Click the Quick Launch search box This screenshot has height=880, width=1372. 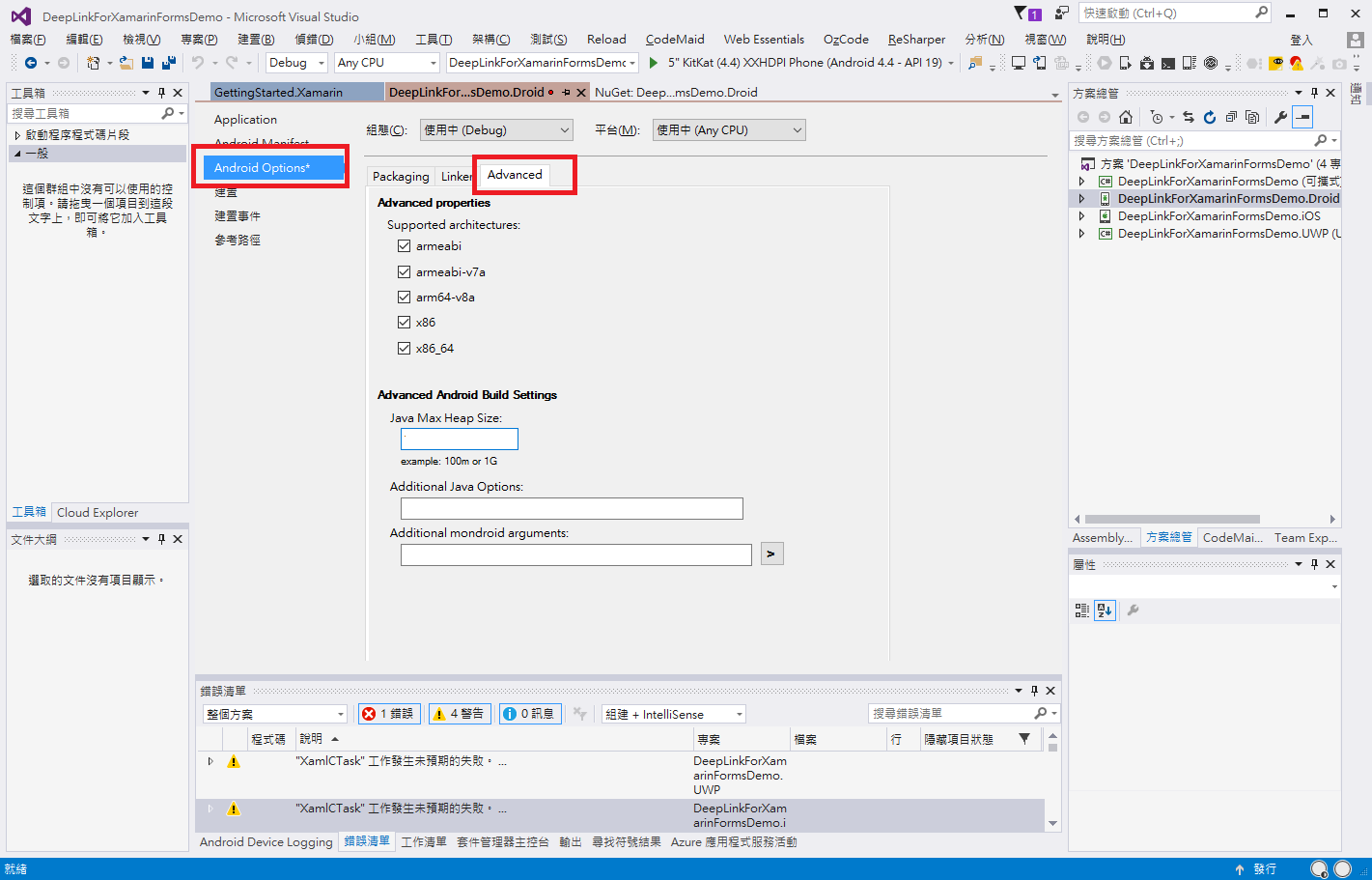[x=1176, y=14]
